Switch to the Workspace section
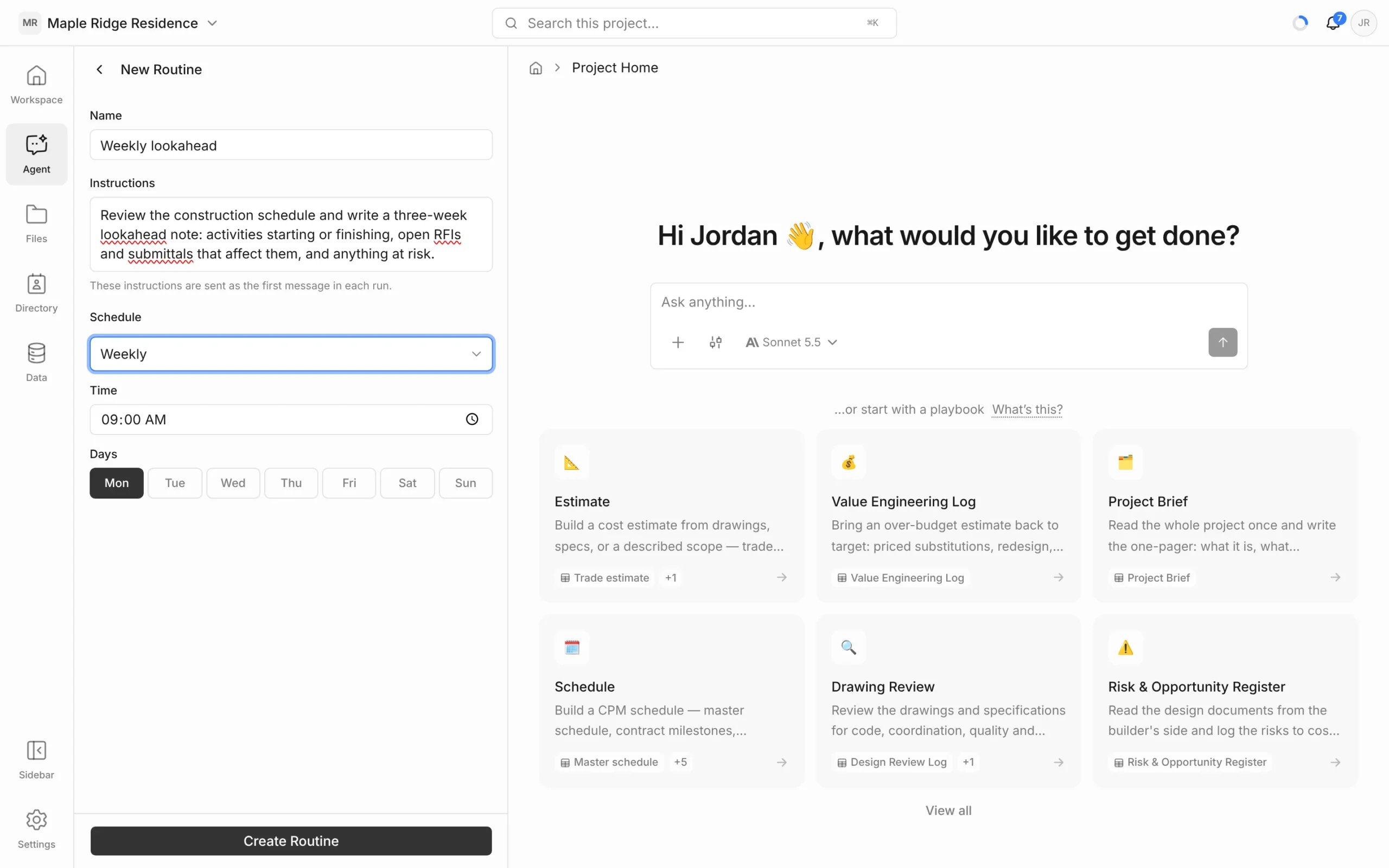The image size is (1389, 868). pyautogui.click(x=36, y=85)
